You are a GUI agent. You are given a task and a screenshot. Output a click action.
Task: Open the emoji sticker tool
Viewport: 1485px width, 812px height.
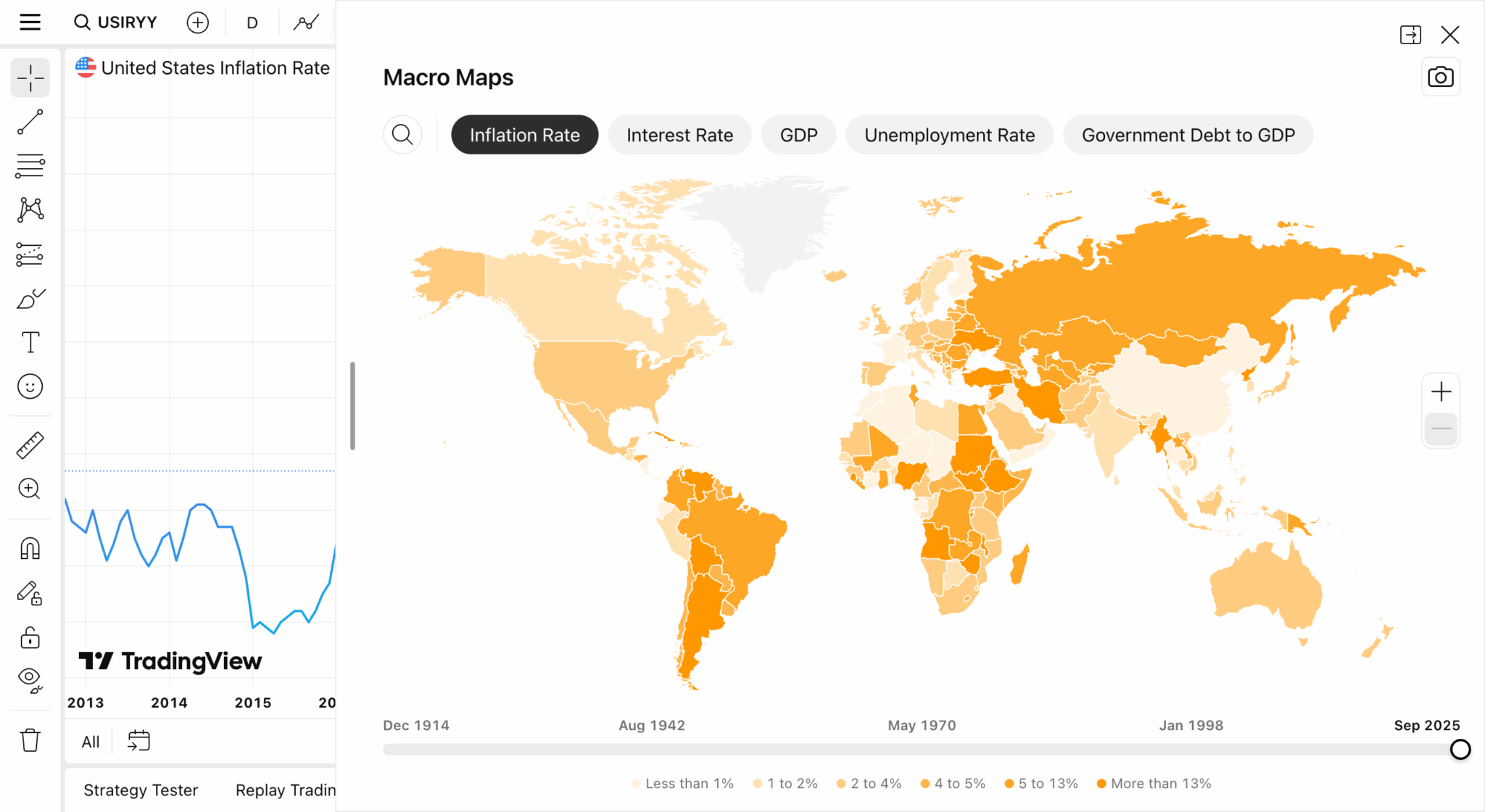point(30,386)
